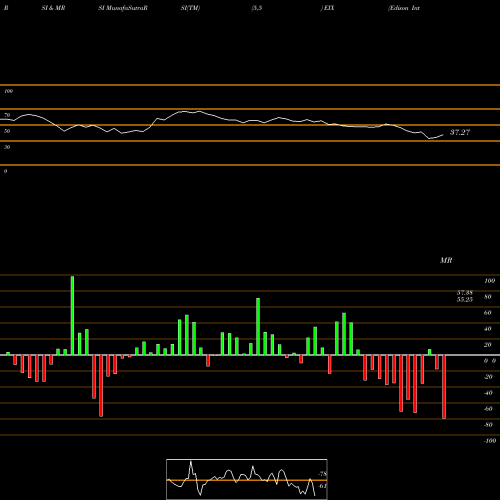Click the RSI axis label 70
The width and height of the screenshot is (500, 500).
tap(7, 115)
